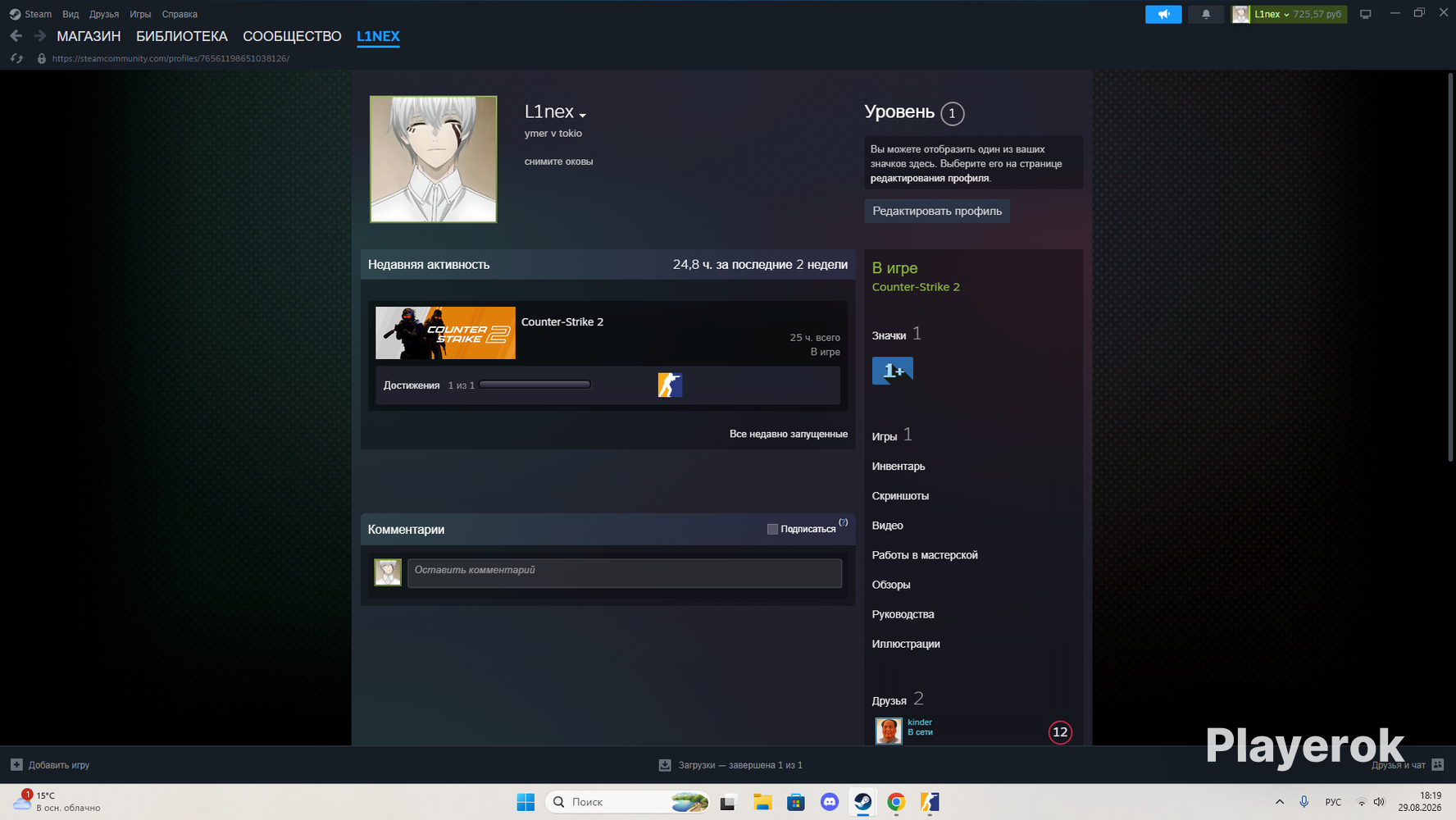Open the Друзья menu in the top bar
Screen dimensions: 1456x820
[104, 14]
